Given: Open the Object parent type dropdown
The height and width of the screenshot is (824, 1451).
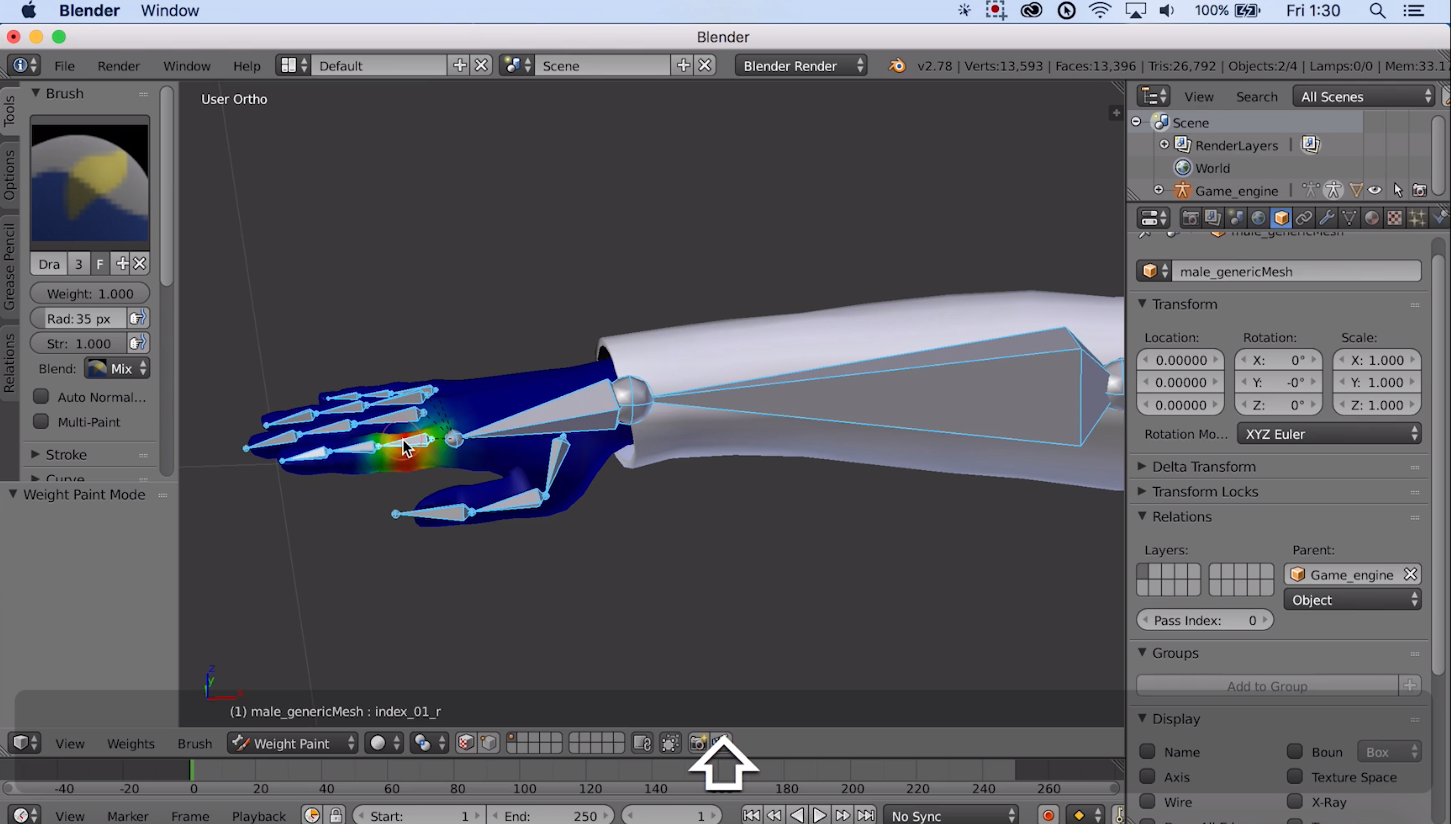Looking at the screenshot, I should pos(1353,600).
